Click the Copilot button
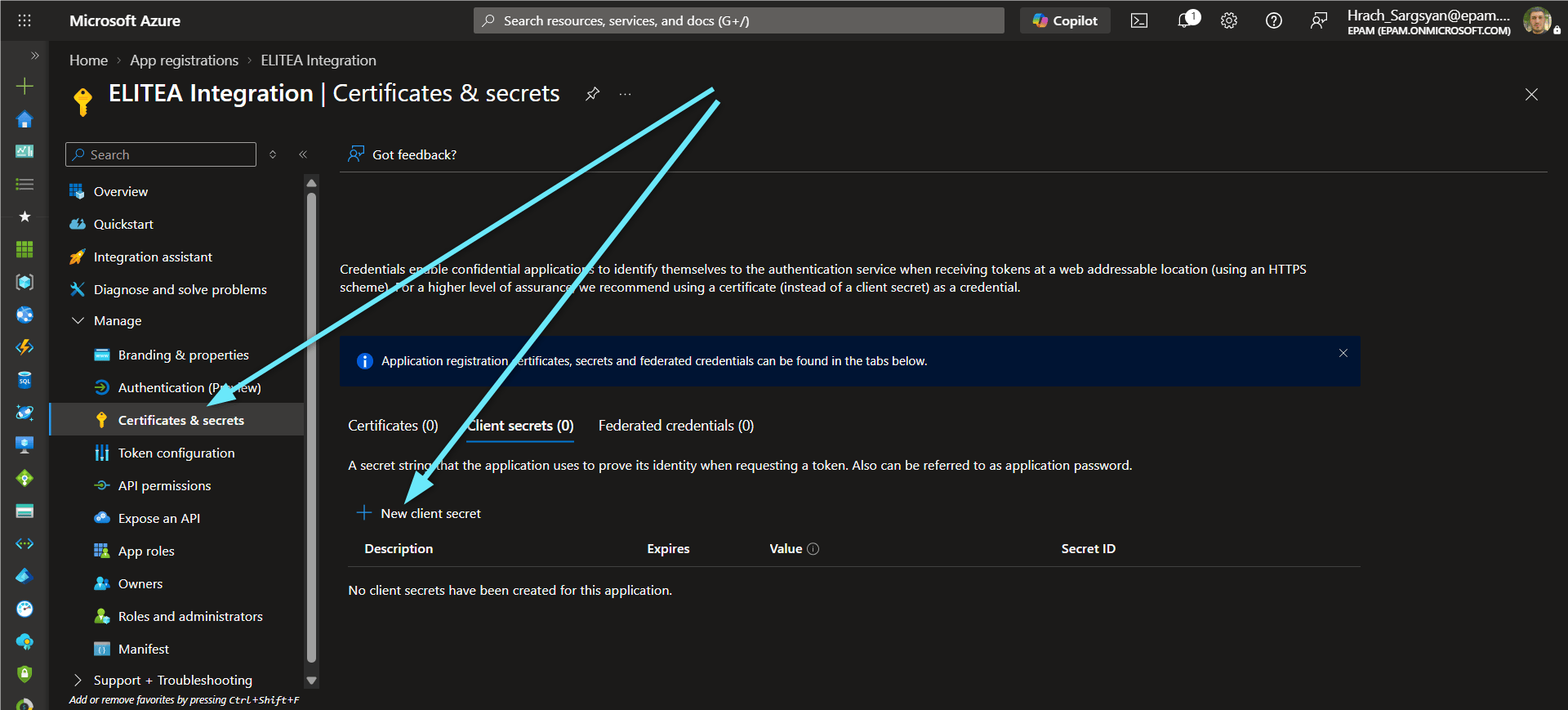This screenshot has height=710, width=1568. pos(1065,20)
